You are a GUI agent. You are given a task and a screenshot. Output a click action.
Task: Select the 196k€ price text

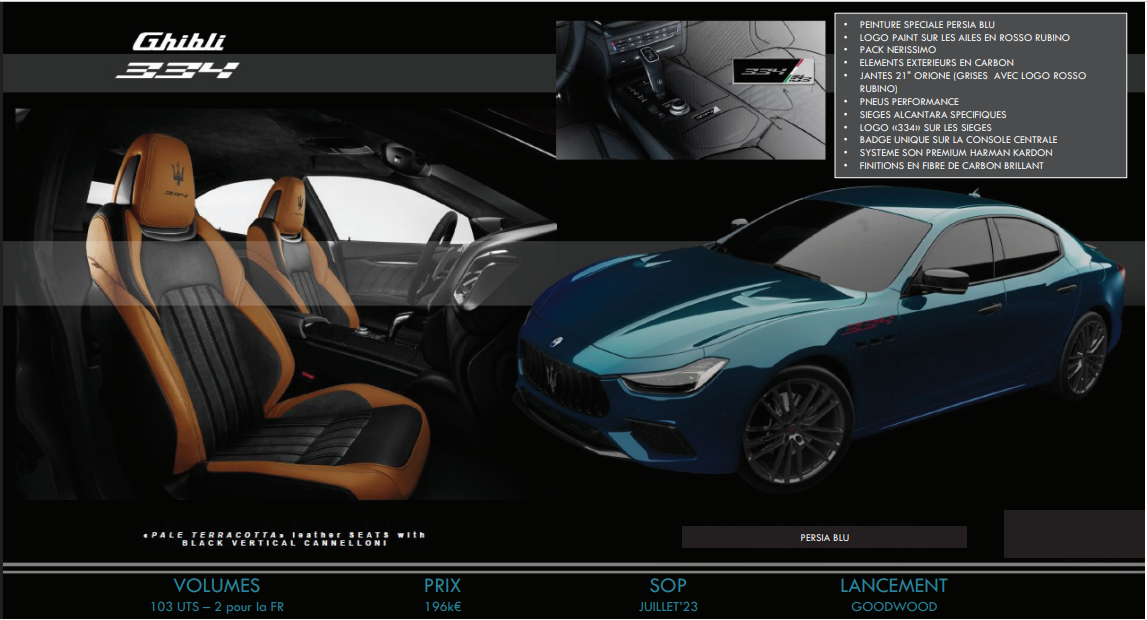pos(442,607)
